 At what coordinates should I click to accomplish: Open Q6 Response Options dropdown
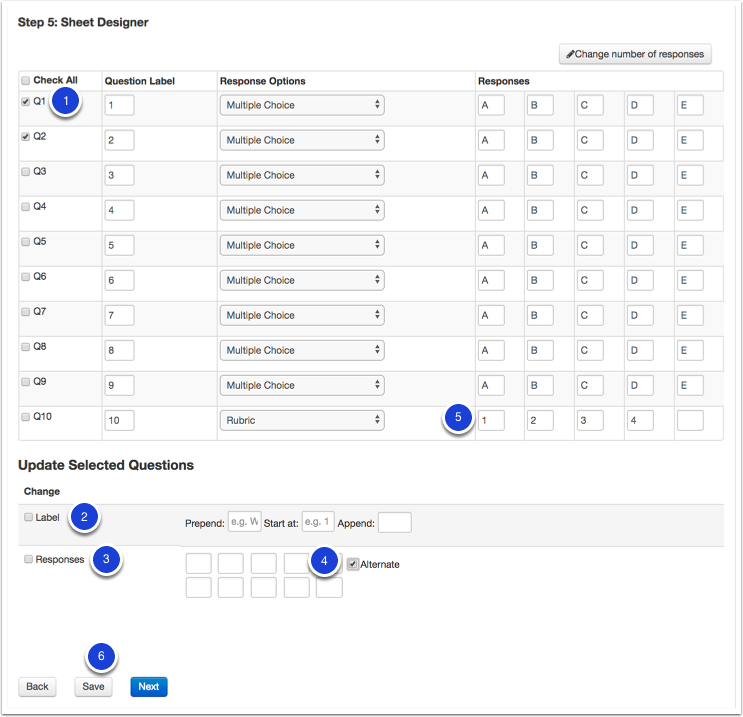[302, 281]
